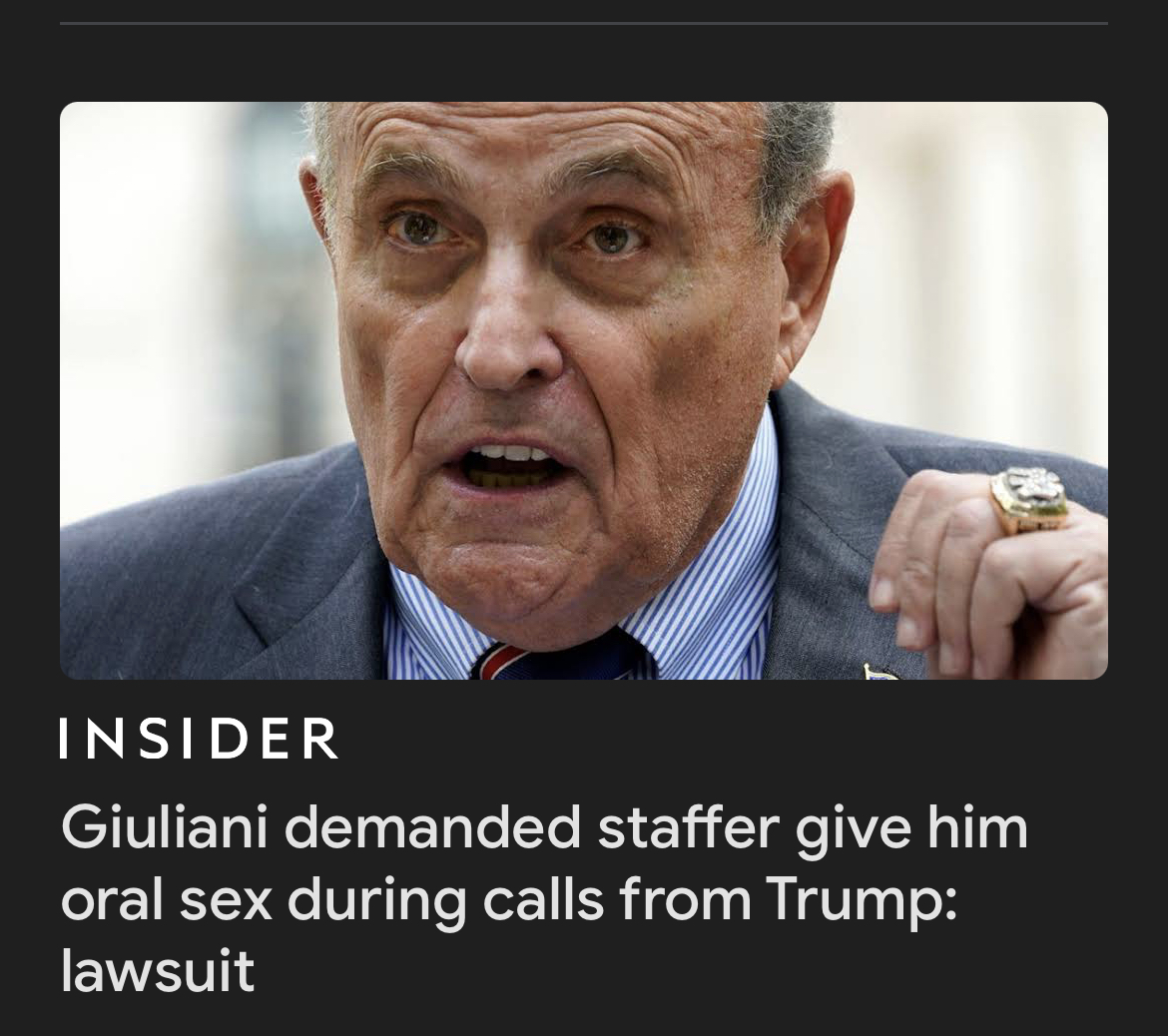1168x1036 pixels.
Task: Open the Giuliani lawsuit headline
Action: coord(545,899)
